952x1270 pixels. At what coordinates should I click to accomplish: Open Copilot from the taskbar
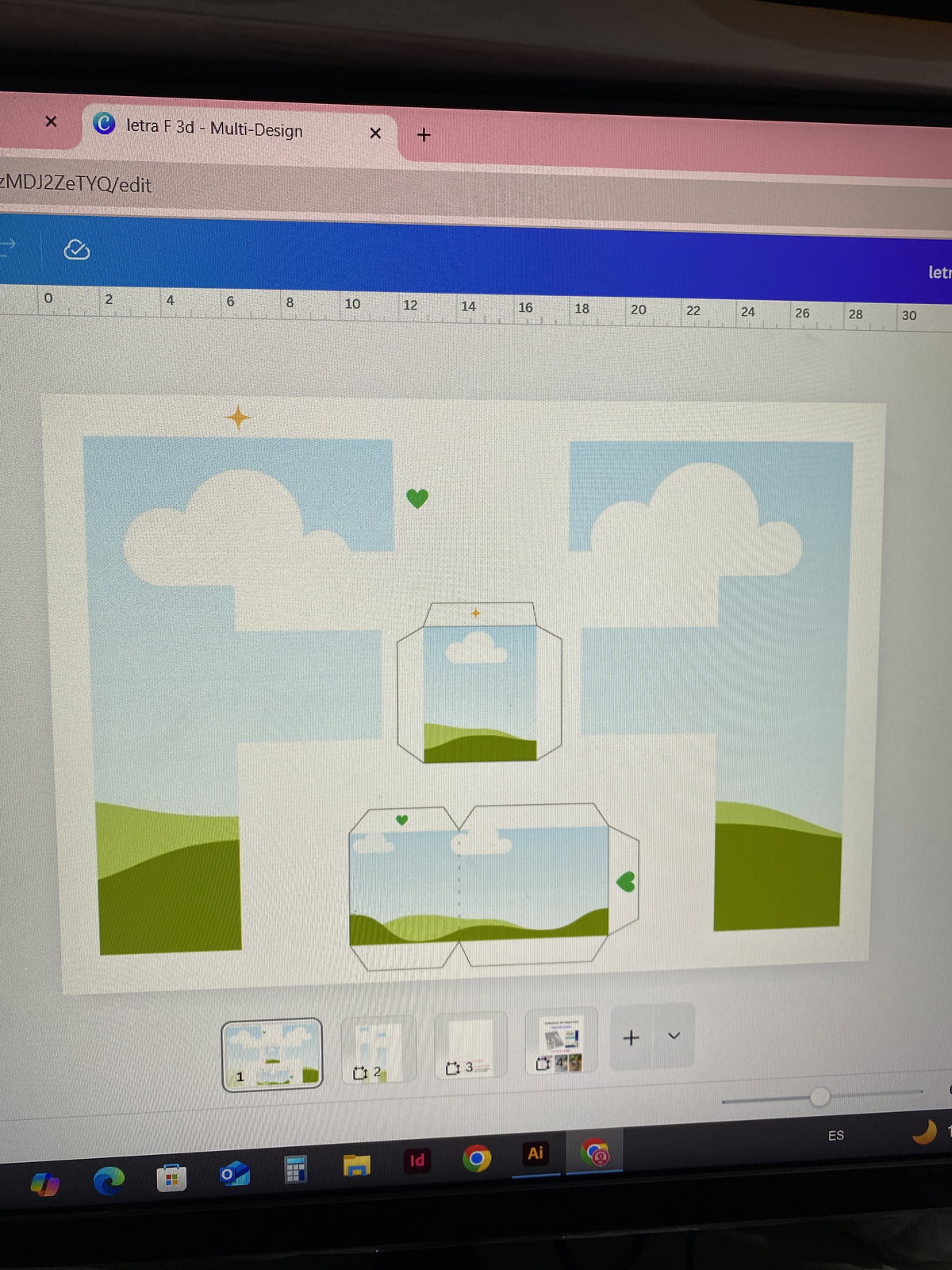coord(44,1184)
